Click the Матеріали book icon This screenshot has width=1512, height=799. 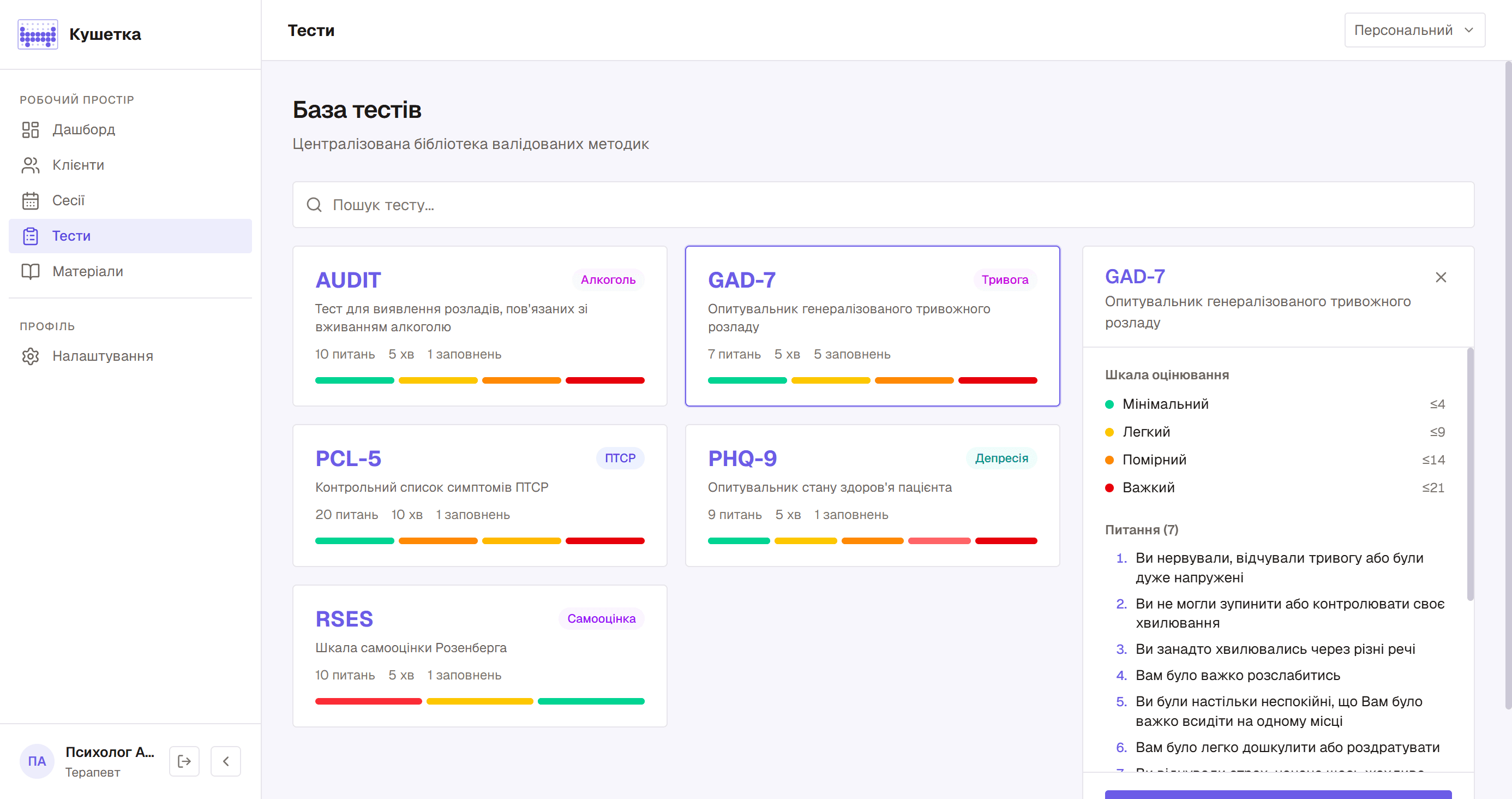[31, 271]
